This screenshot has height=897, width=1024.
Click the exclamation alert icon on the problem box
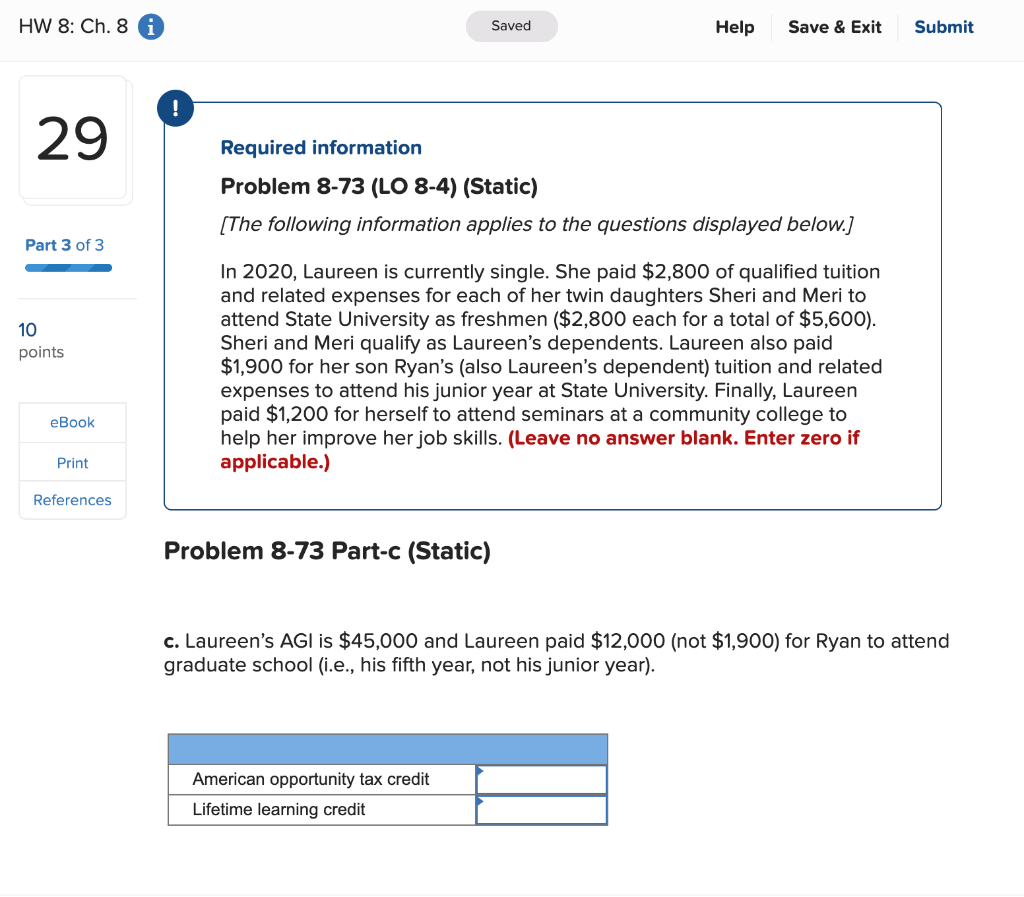pyautogui.click(x=175, y=108)
